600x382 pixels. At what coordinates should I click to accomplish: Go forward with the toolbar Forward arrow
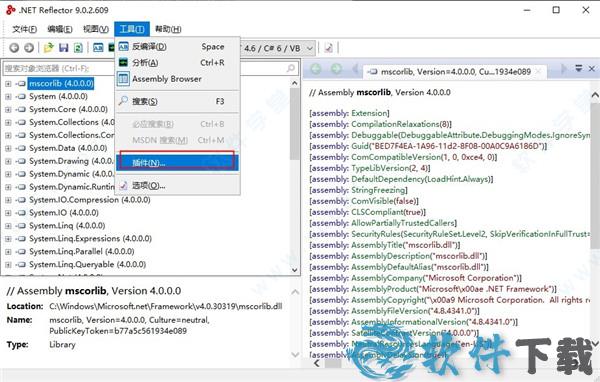(29, 47)
